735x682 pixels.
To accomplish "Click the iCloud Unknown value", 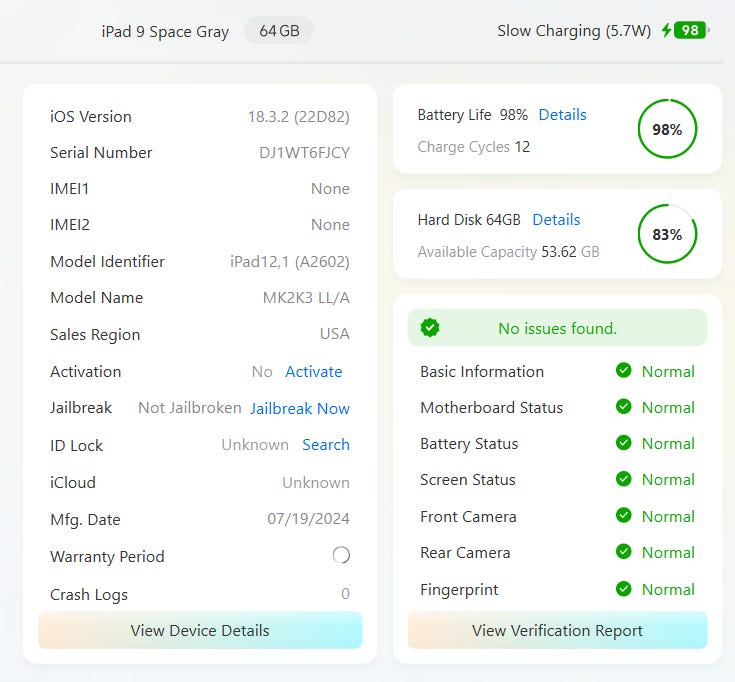I will 316,483.
